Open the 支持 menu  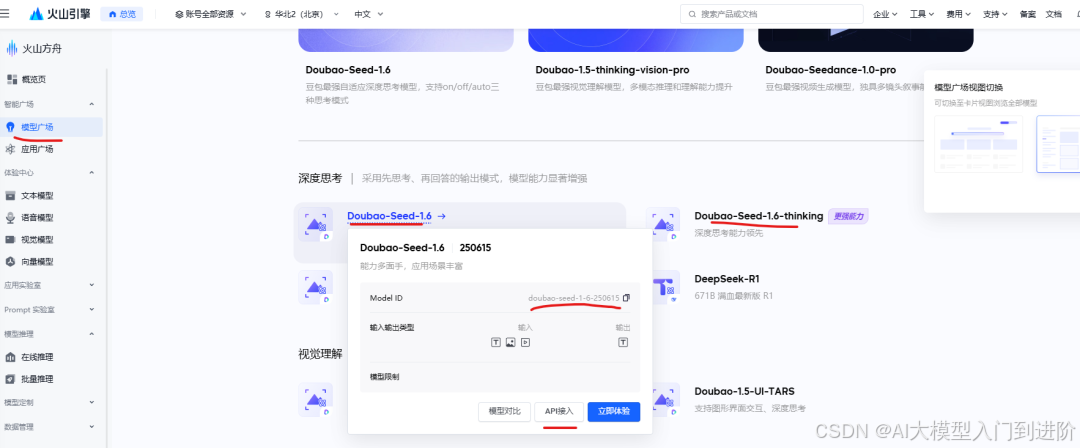click(x=995, y=14)
